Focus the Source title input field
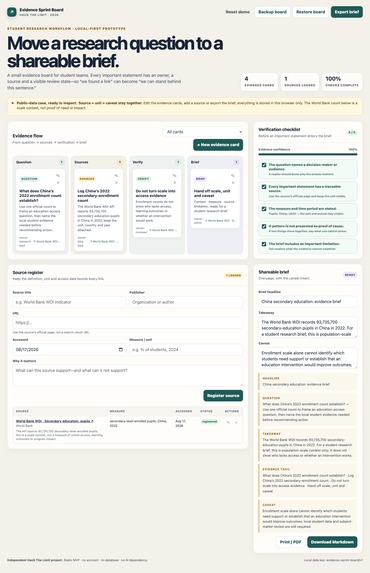This screenshot has width=370, height=573. [69, 302]
